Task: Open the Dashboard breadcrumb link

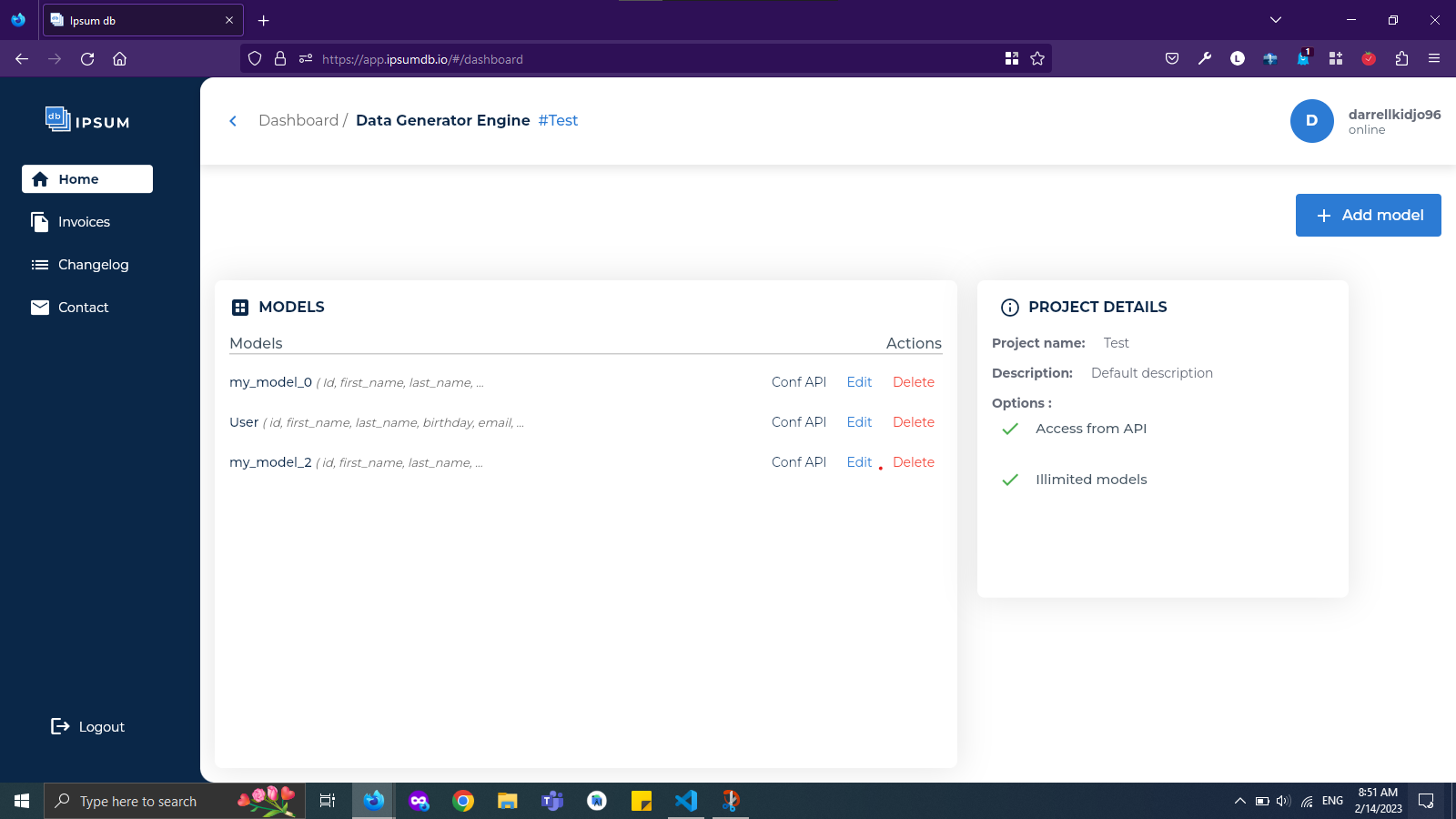Action: (298, 120)
